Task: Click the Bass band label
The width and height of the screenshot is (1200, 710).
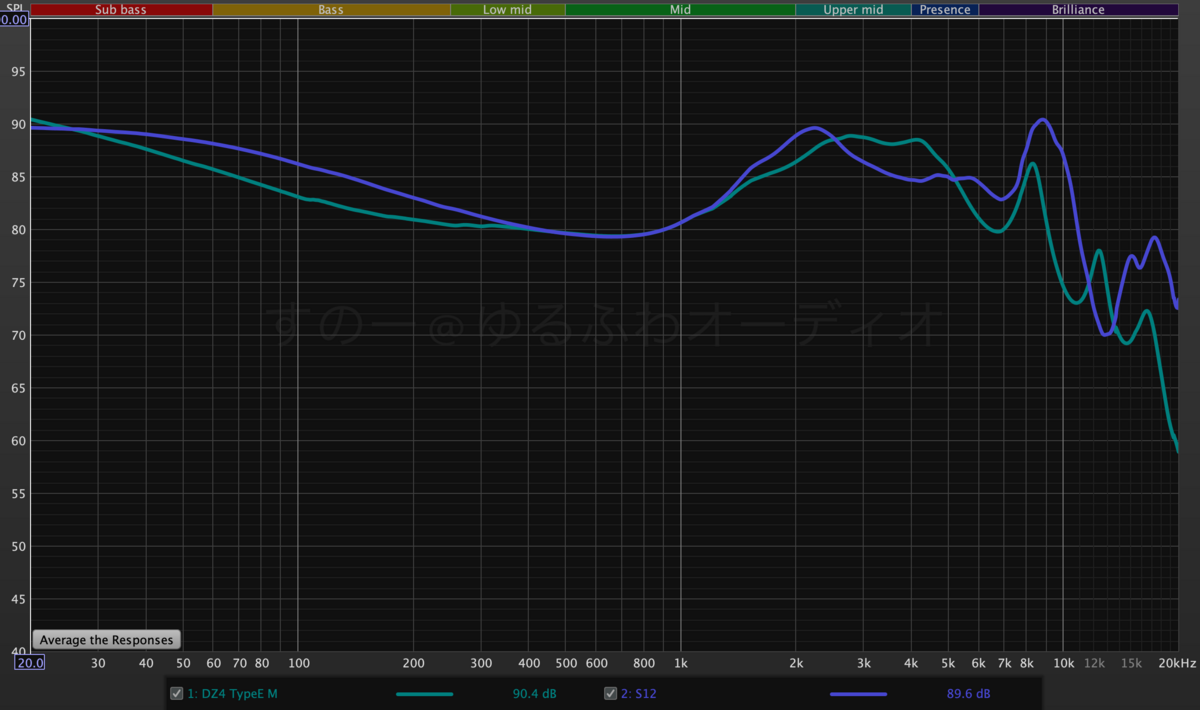Action: (x=331, y=10)
